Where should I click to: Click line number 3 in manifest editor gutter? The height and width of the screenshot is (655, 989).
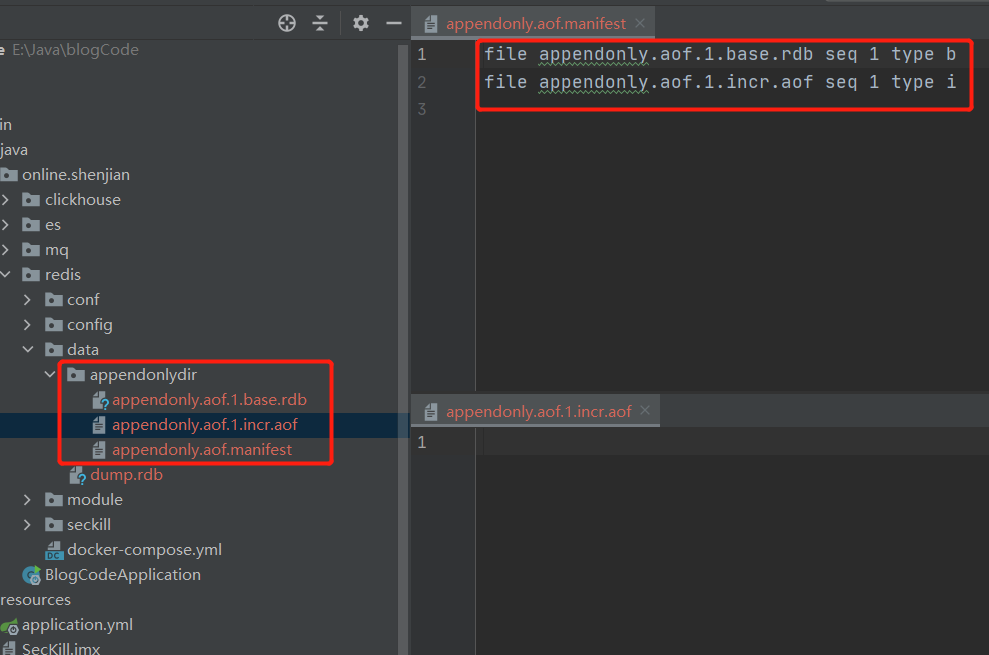pyautogui.click(x=422, y=109)
